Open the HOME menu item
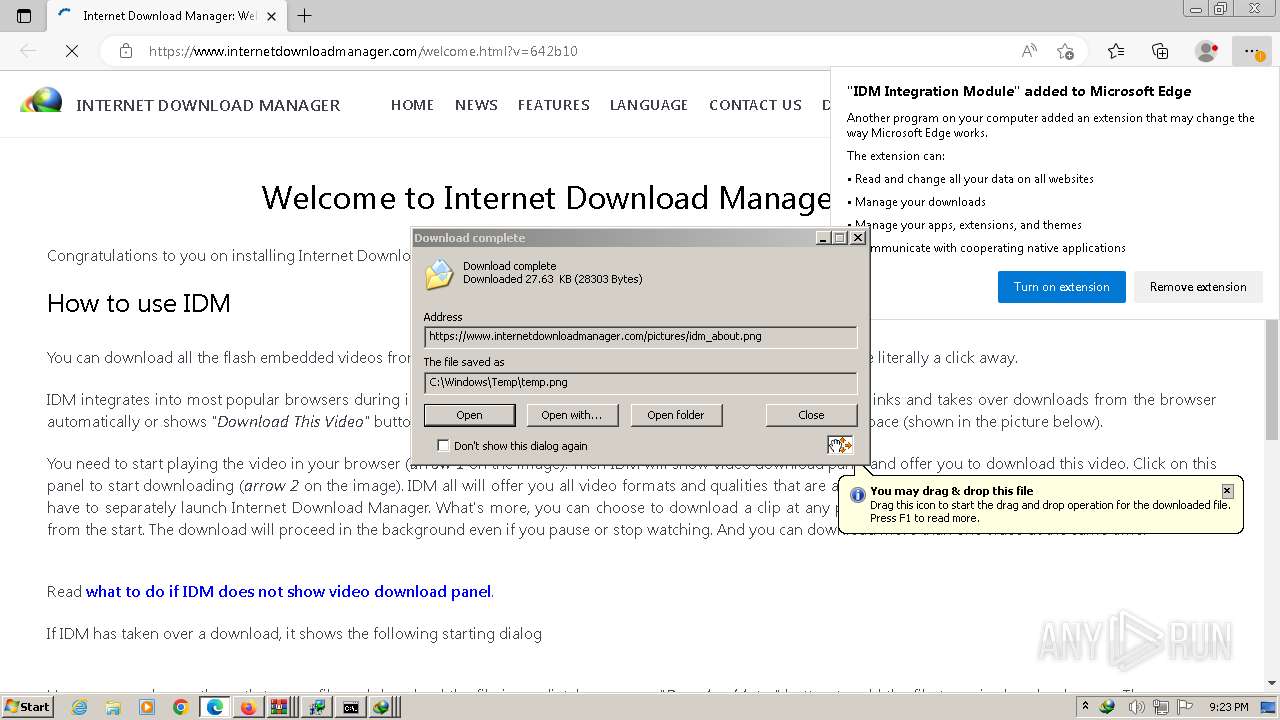The image size is (1280, 720). tap(412, 105)
